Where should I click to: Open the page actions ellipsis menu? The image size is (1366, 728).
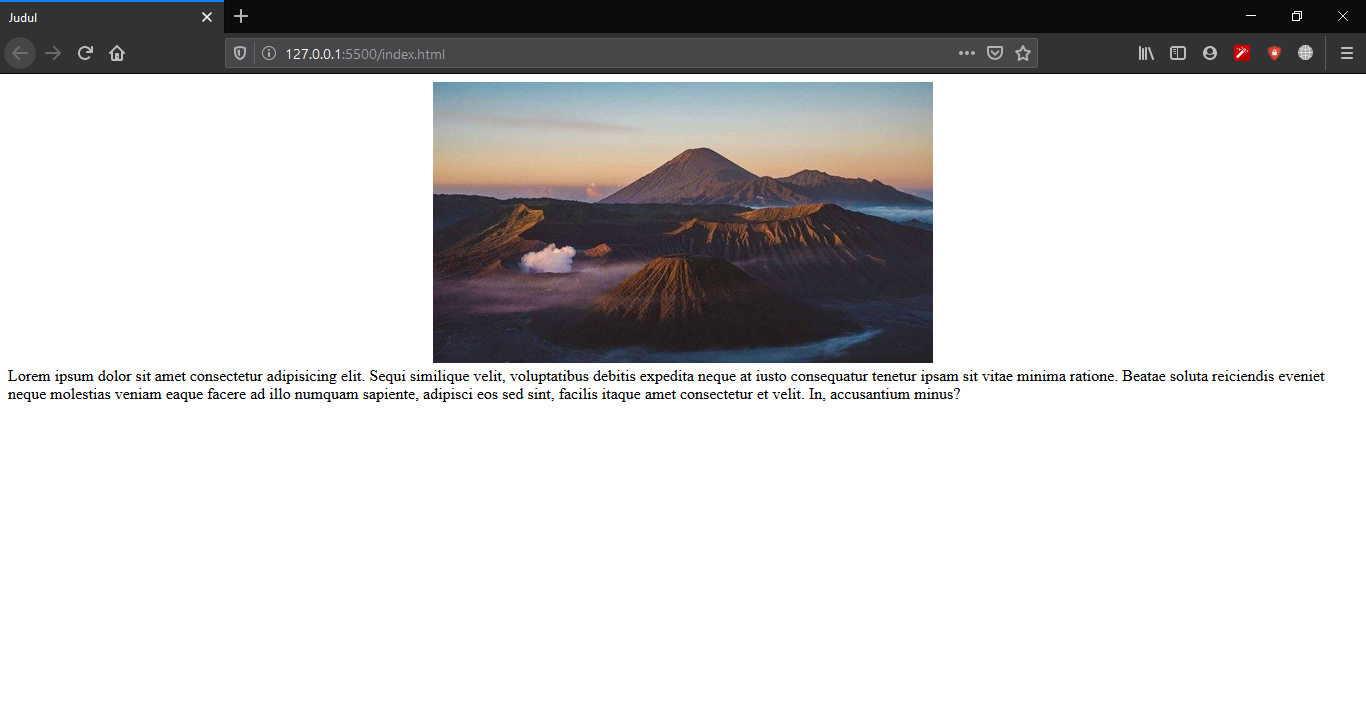coord(966,53)
